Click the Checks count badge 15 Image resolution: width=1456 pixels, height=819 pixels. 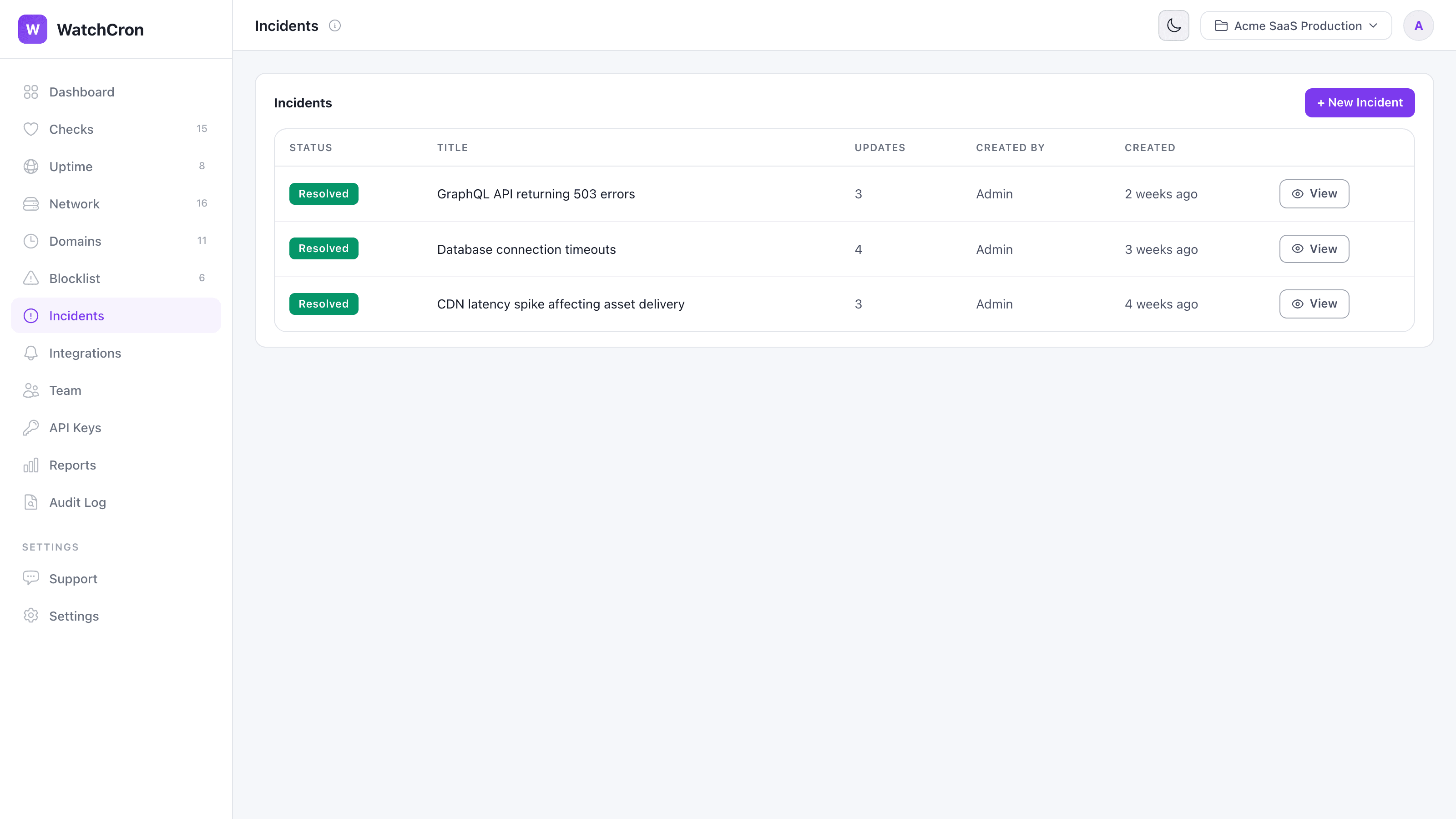click(202, 129)
